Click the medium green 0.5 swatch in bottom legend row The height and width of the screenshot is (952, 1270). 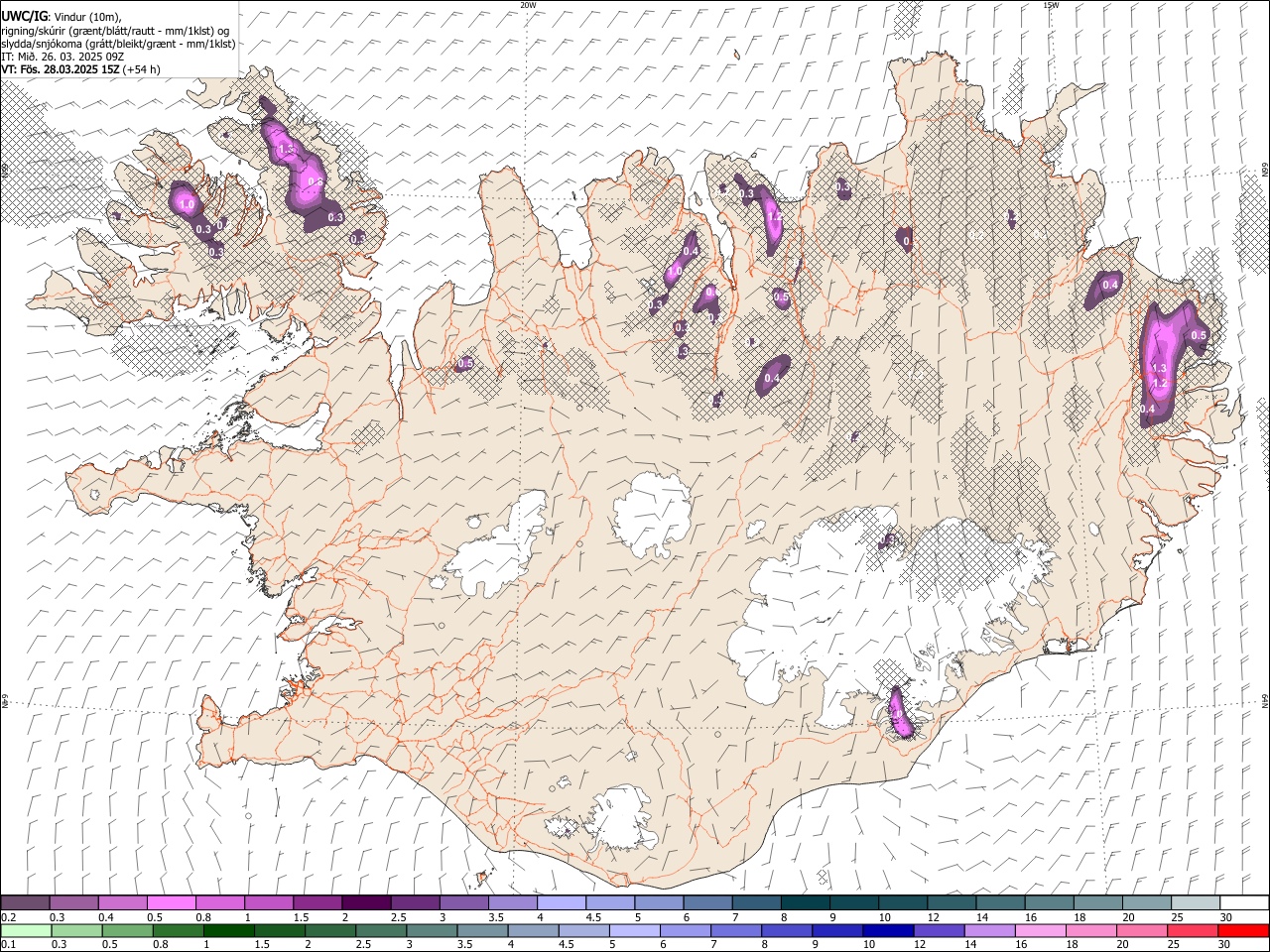(127, 930)
